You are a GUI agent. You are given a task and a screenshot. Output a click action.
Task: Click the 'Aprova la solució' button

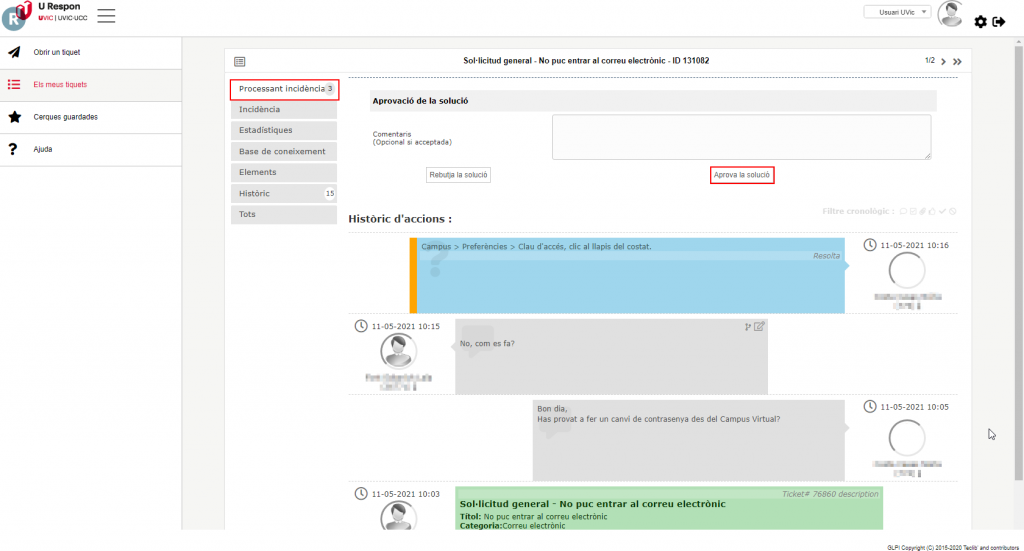[742, 175]
